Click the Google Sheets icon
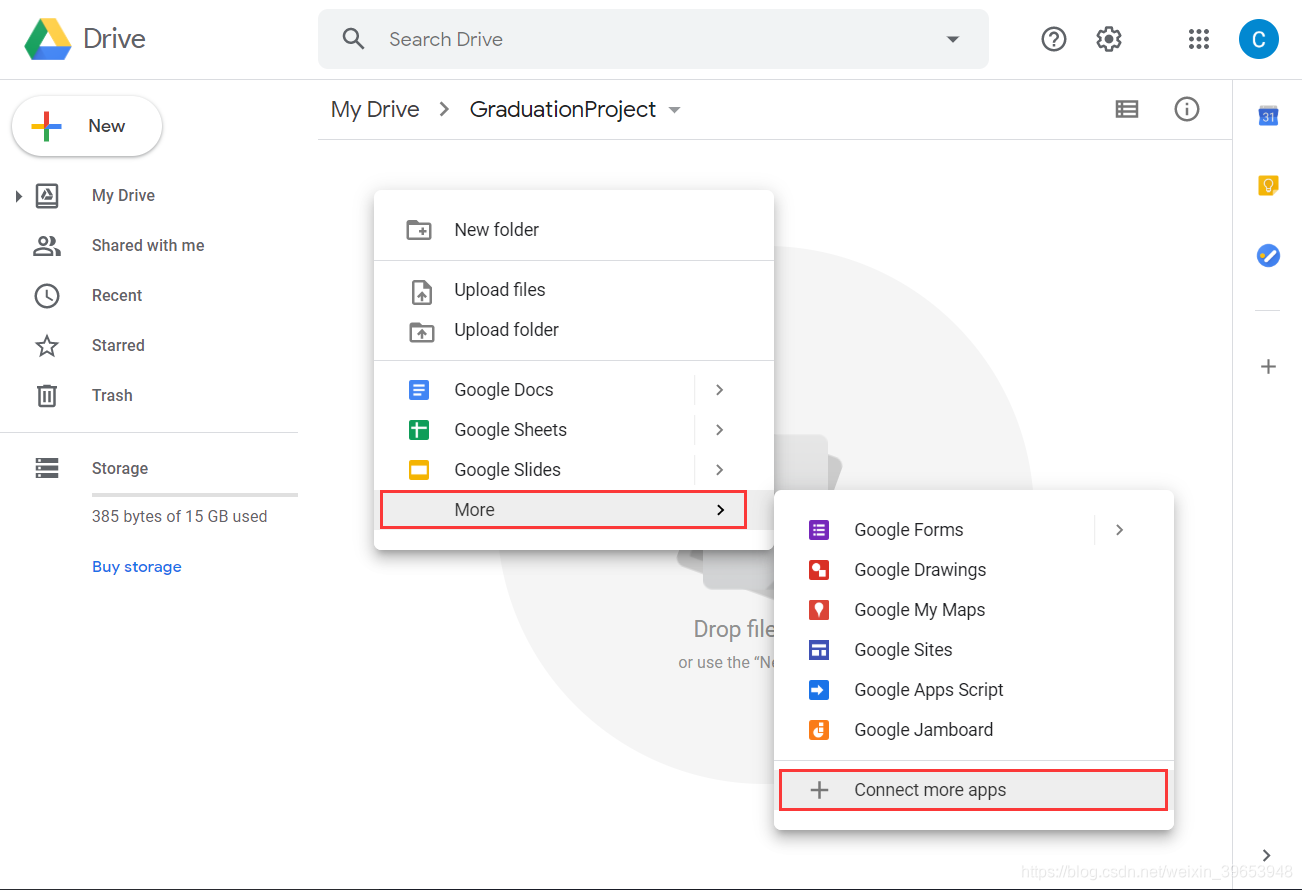This screenshot has height=890, width=1302. tap(419, 430)
